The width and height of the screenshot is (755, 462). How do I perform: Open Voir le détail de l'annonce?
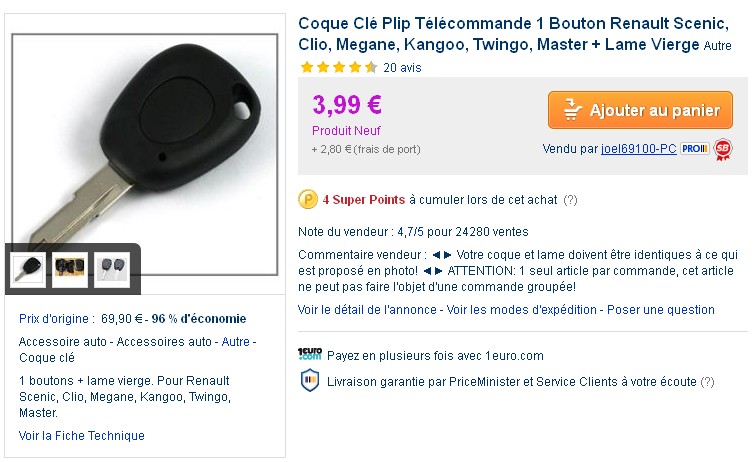pos(368,310)
